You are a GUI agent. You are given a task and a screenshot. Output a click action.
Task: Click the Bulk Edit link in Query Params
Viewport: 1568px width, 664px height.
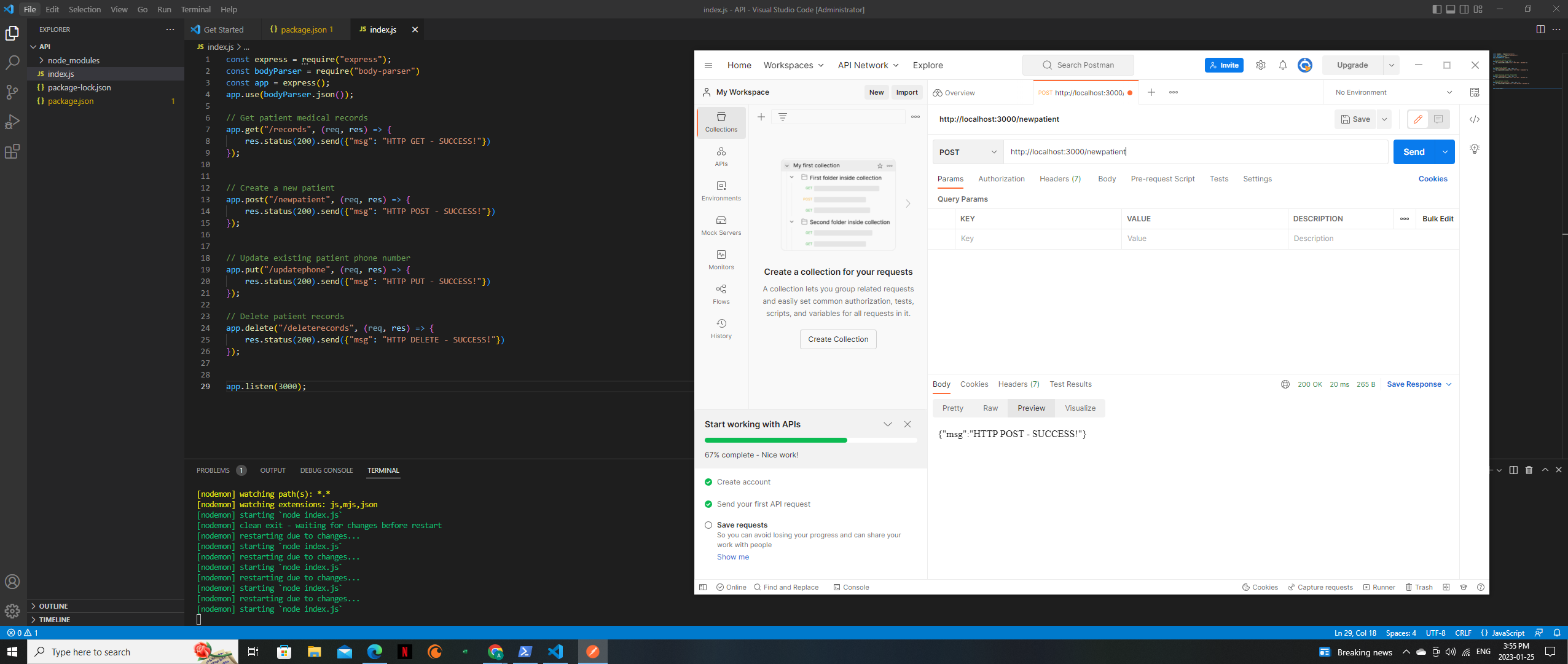coord(1437,218)
